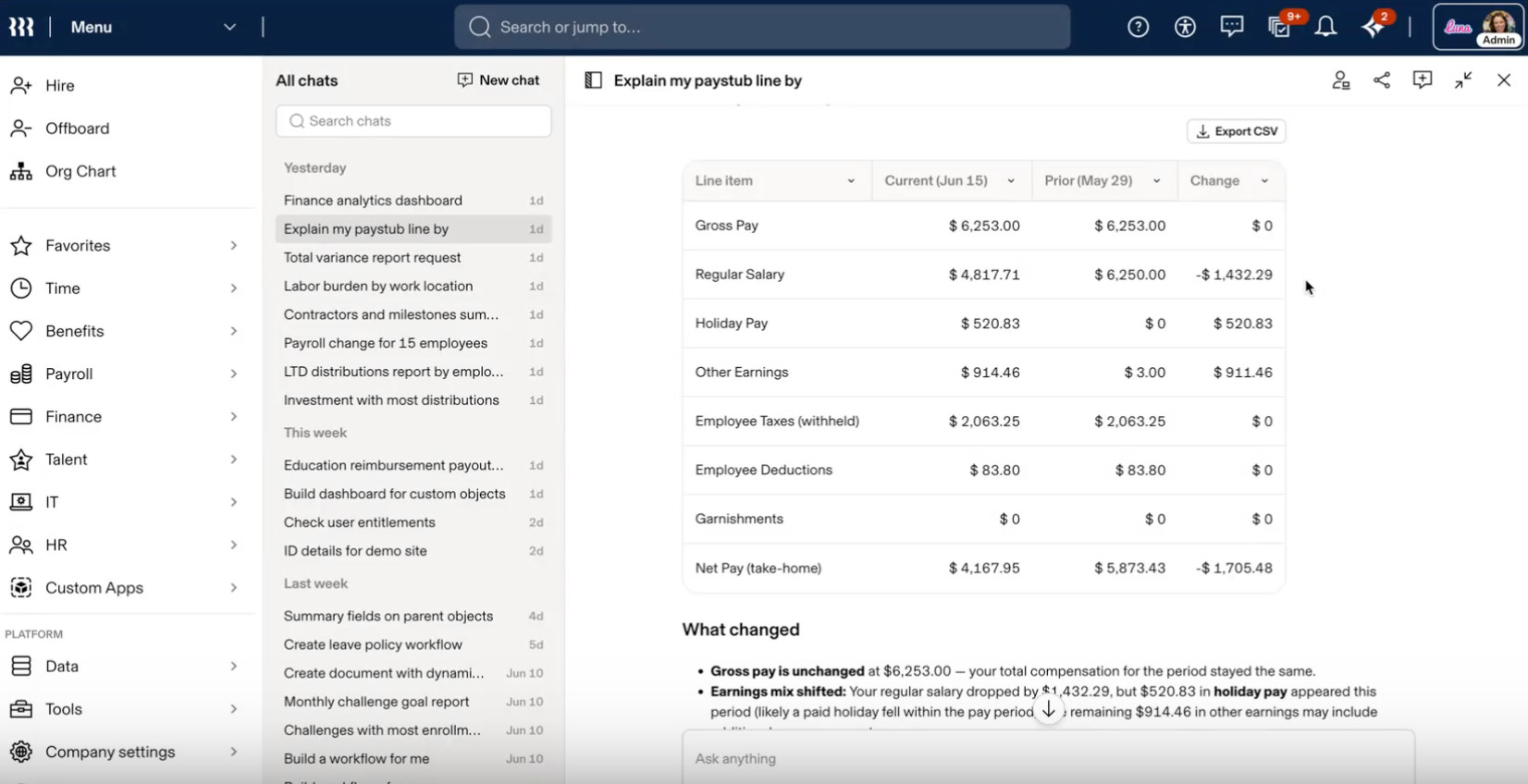This screenshot has width=1528, height=784.
Task: Click the Export CSV button
Action: click(x=1236, y=131)
